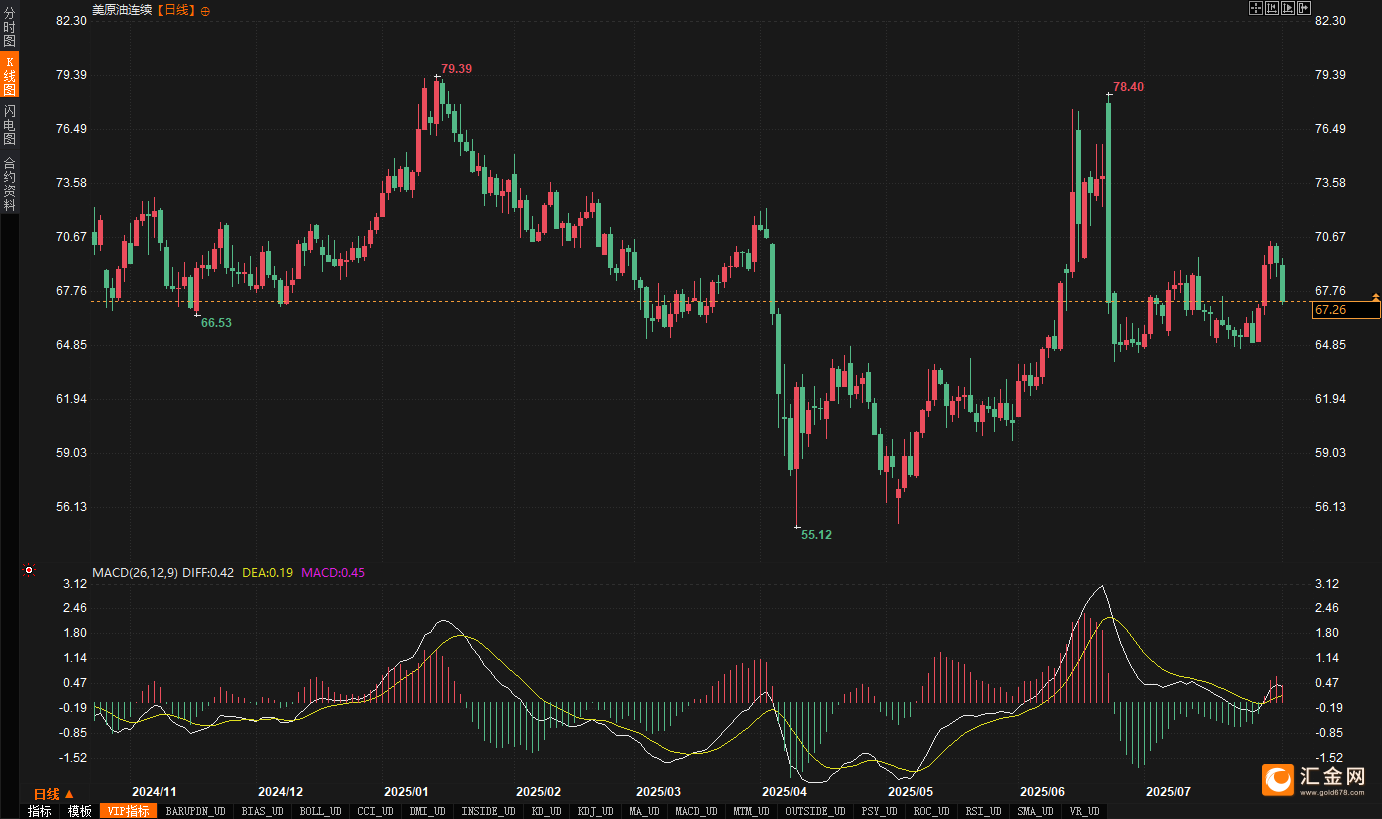Apply the INSIDE_UD indicator
Screen dimensions: 1382x819
pyautogui.click(x=488, y=811)
